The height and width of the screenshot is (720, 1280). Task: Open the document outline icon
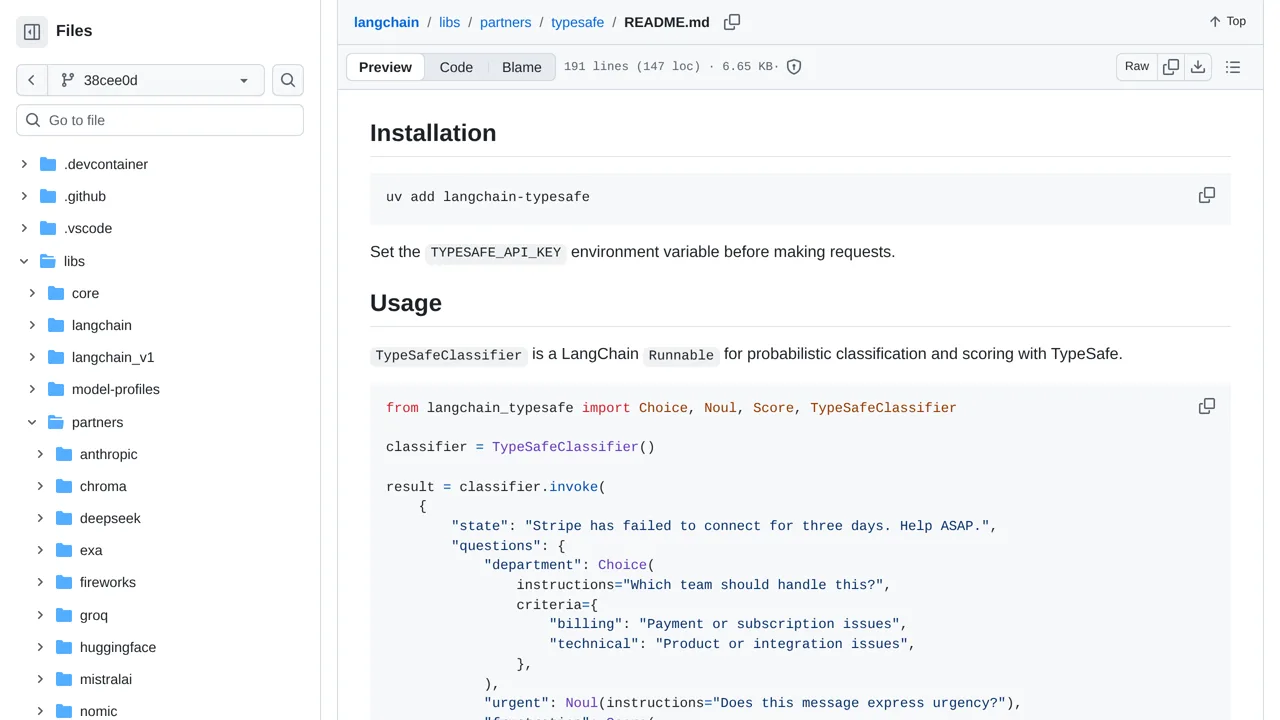tap(1233, 67)
